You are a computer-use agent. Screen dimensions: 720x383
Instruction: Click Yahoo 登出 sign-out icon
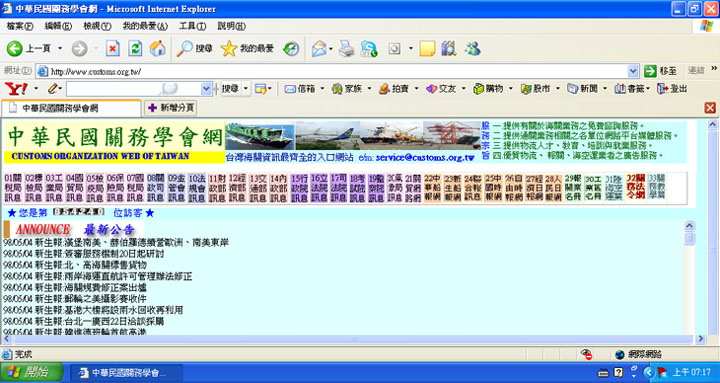[x=663, y=89]
